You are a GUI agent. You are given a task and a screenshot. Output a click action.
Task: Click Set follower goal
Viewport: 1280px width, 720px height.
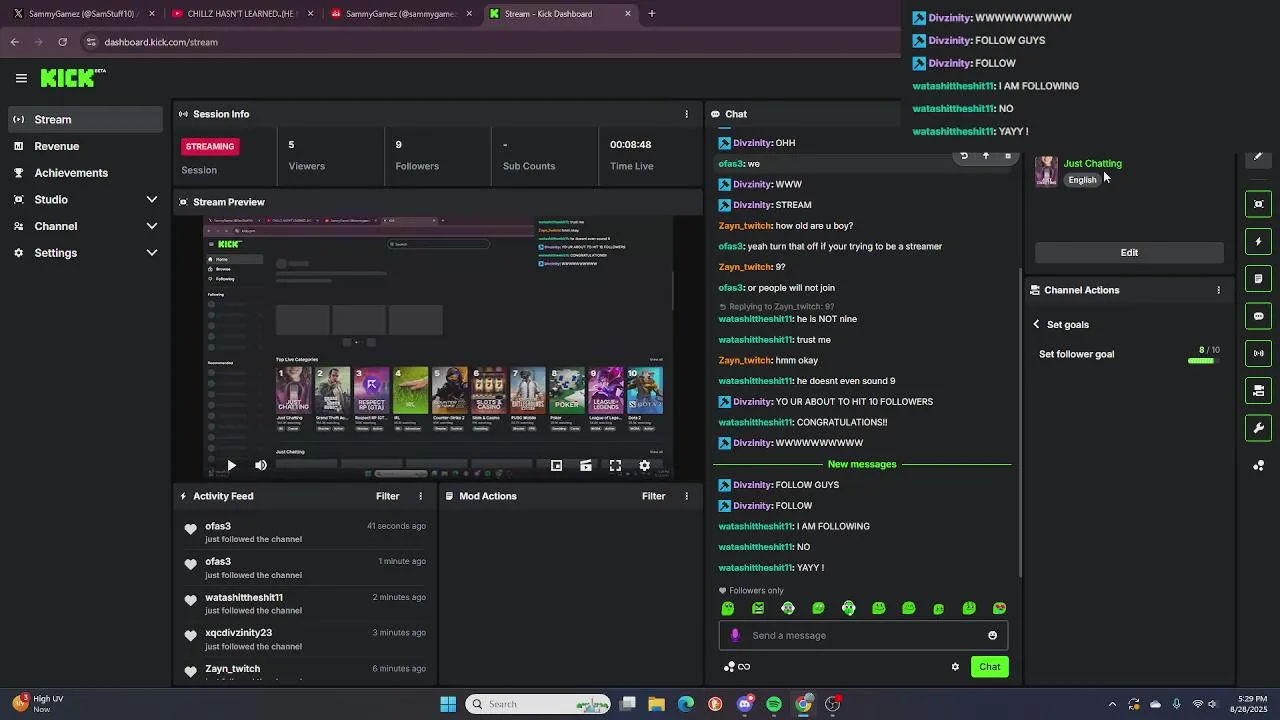[1076, 354]
